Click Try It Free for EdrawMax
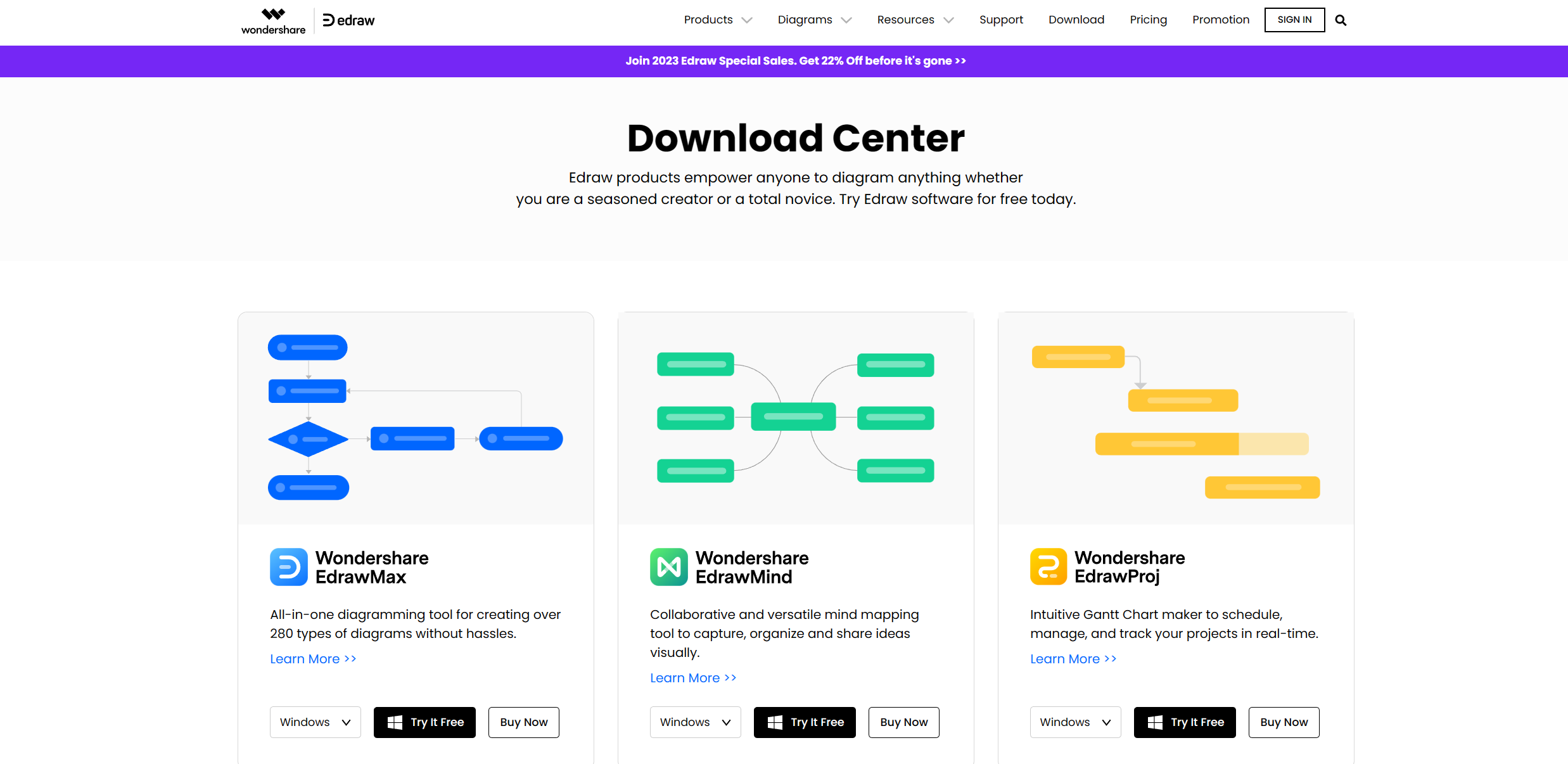Image resolution: width=1568 pixels, height=764 pixels. (x=424, y=722)
